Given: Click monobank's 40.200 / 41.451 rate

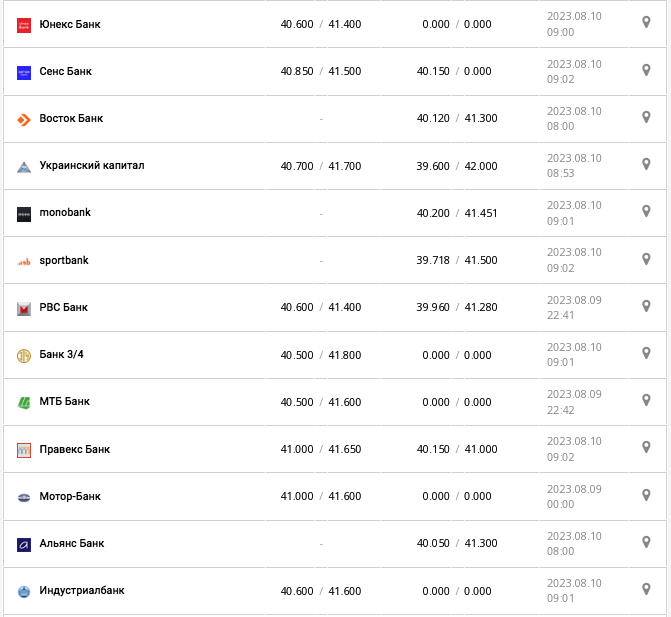Looking at the screenshot, I should pos(457,213).
